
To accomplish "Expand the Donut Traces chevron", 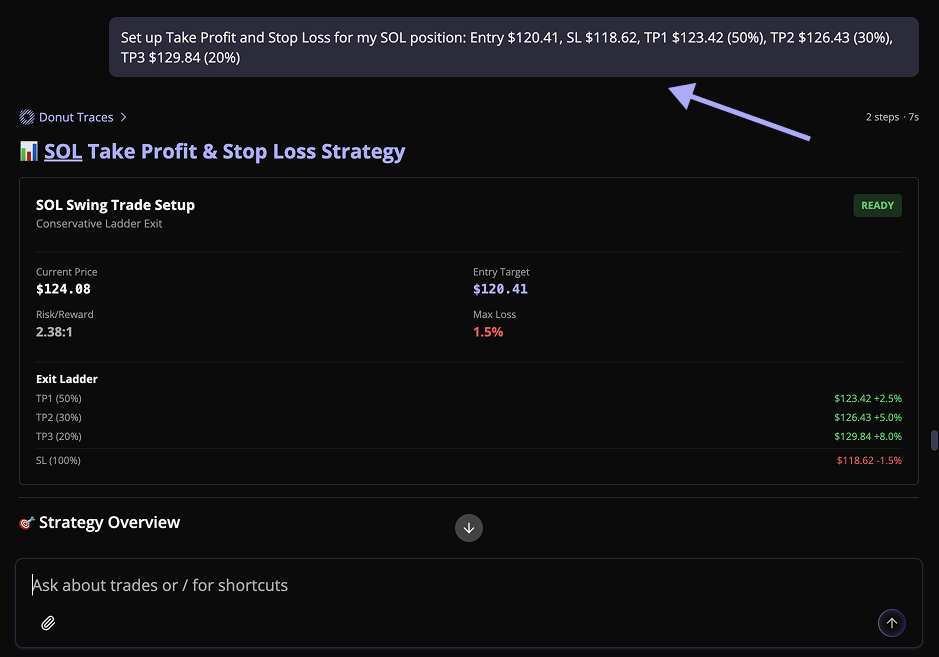I will [123, 117].
